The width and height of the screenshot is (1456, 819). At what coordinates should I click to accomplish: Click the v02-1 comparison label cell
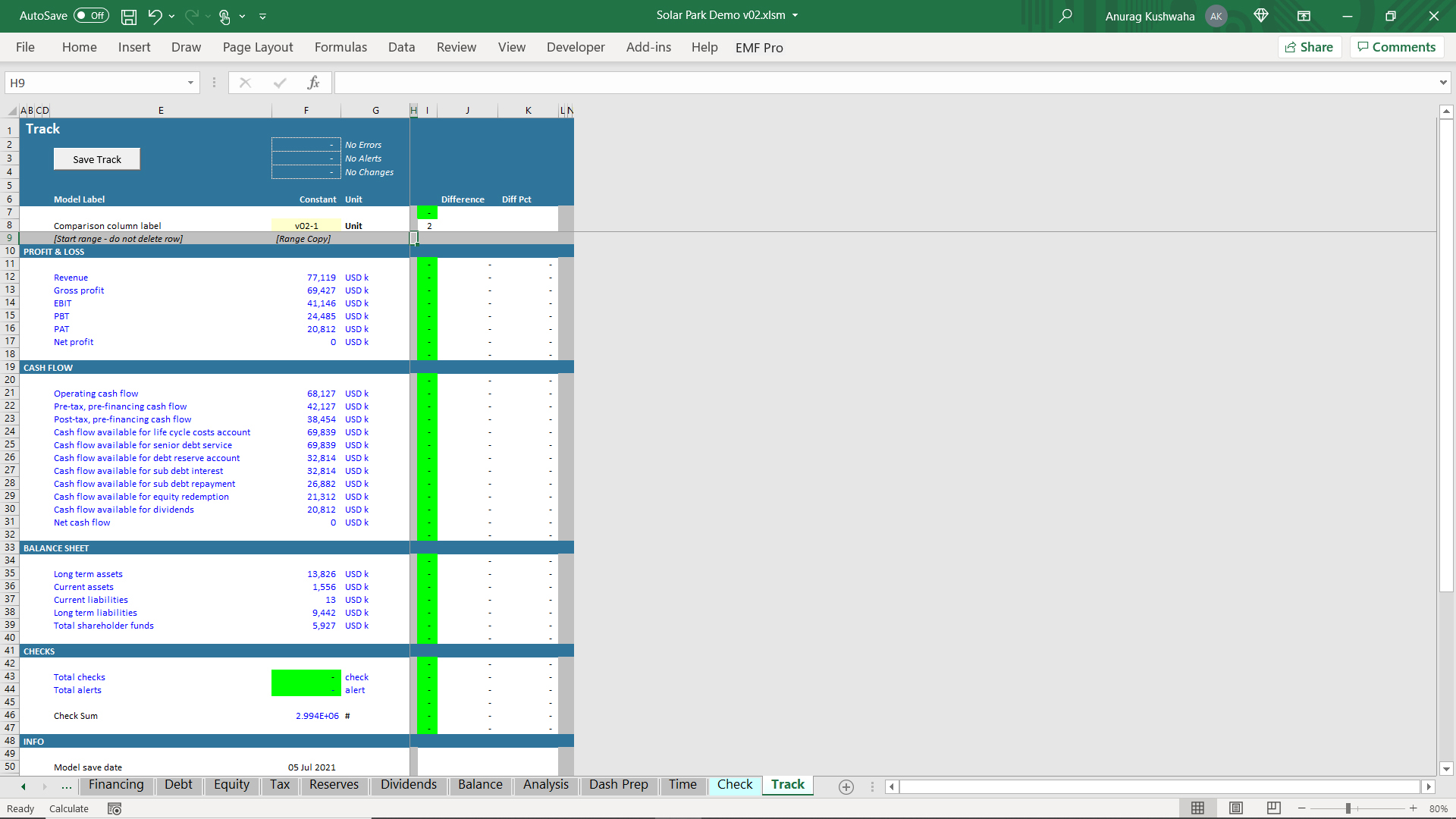306,225
